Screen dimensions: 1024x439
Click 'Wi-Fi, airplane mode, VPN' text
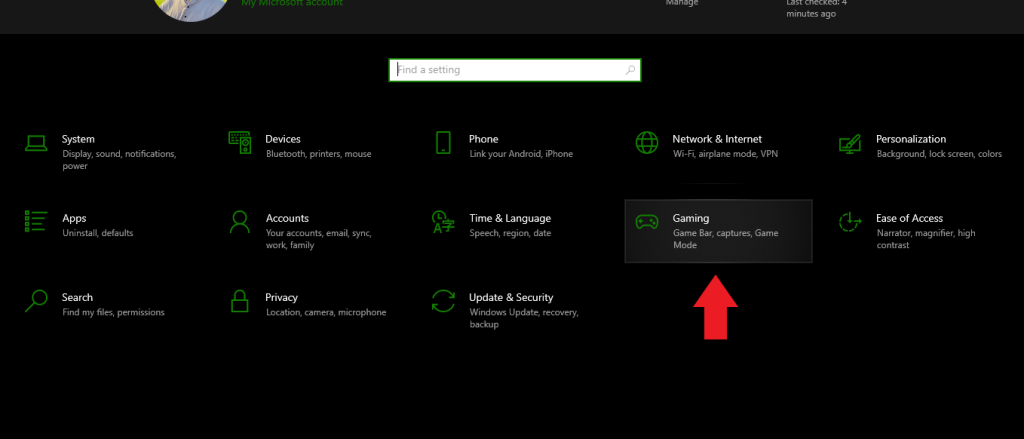click(x=726, y=154)
